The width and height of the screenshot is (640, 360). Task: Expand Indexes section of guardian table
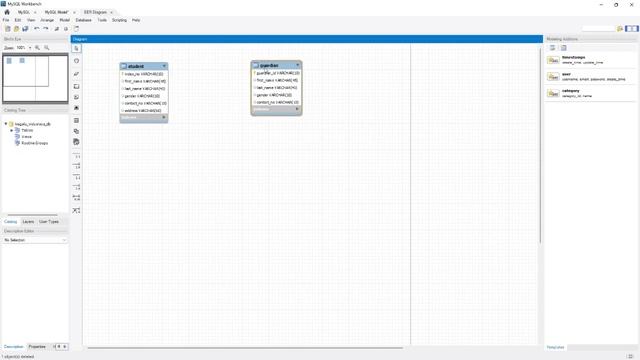coord(297,109)
